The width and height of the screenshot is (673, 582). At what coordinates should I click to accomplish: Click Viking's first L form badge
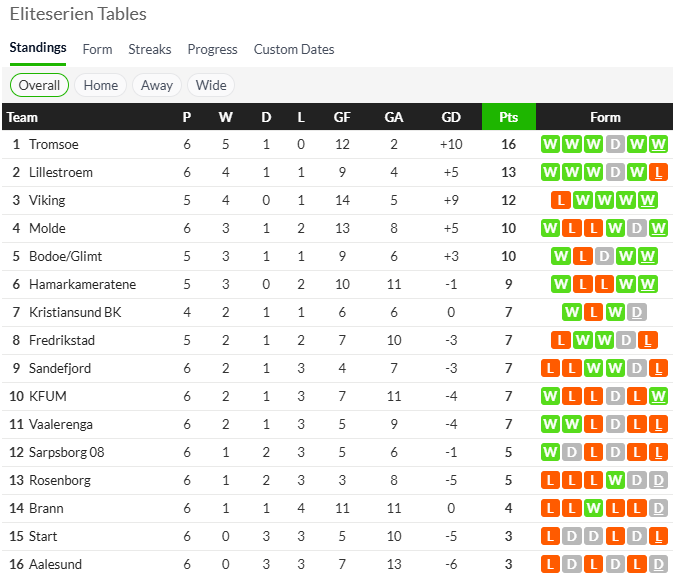point(560,200)
